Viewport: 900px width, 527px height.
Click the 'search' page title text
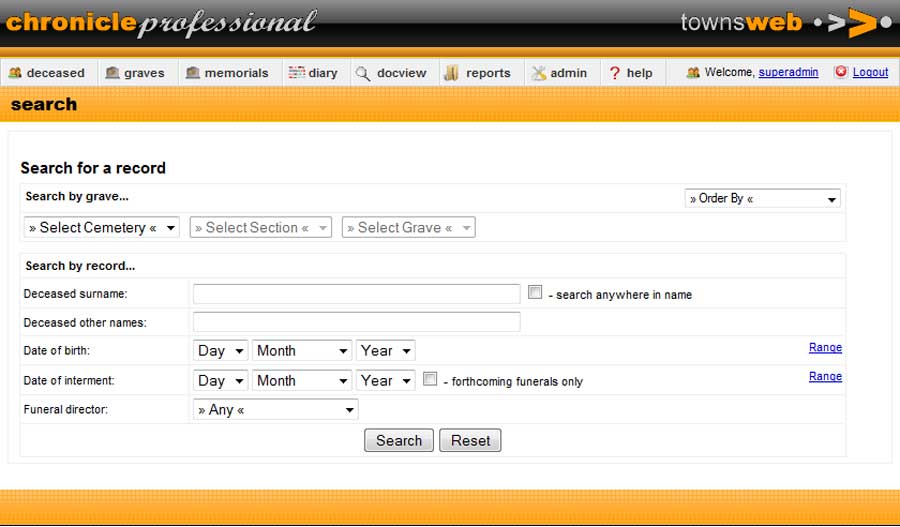coord(44,104)
